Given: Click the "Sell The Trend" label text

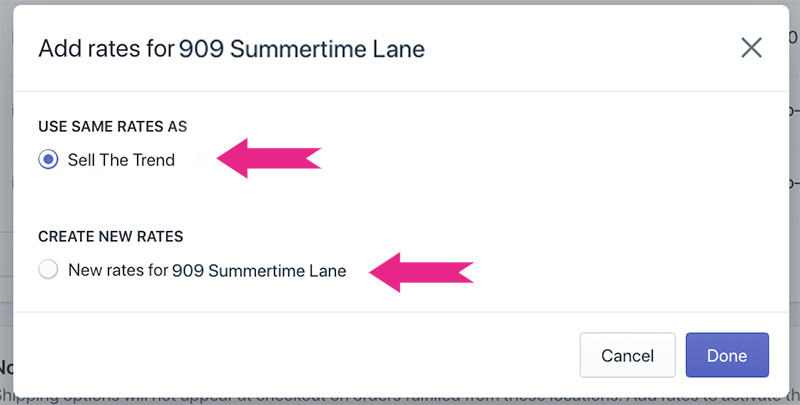Looking at the screenshot, I should point(121,160).
